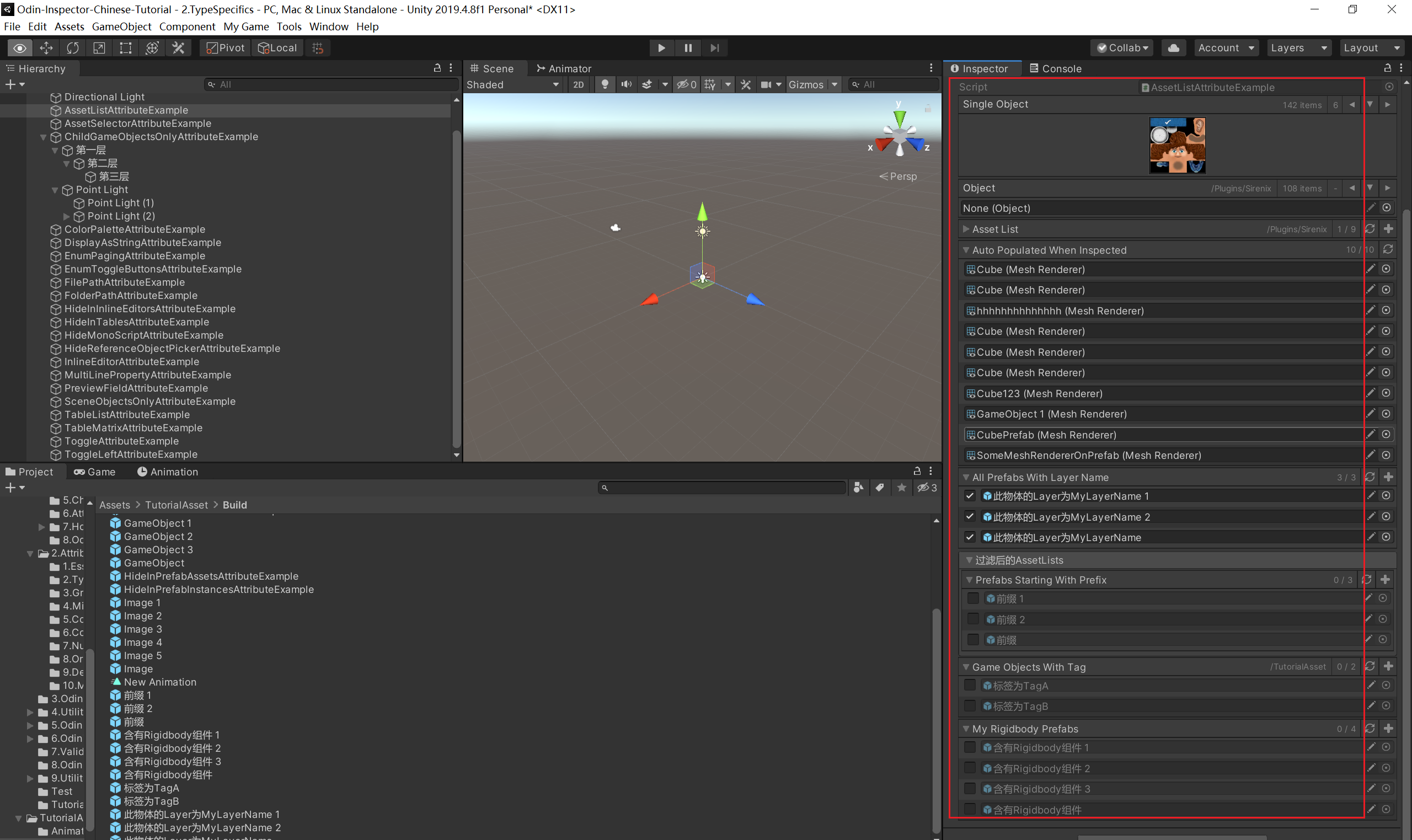The image size is (1412, 840).
Task: Lock the Inspector panel
Action: click(1388, 68)
